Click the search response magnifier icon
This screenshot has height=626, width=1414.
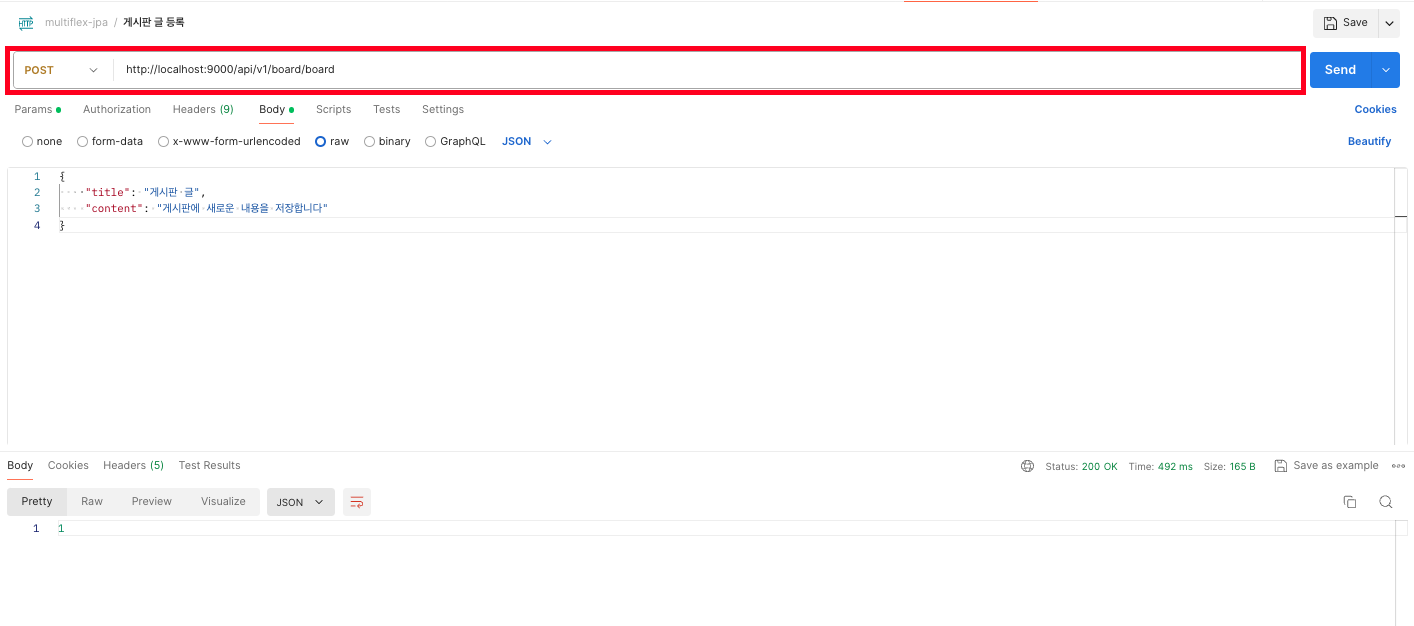click(1385, 502)
